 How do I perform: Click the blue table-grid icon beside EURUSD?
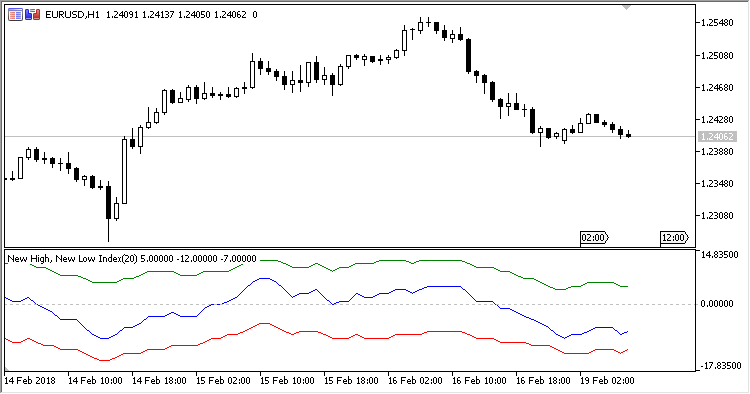click(15, 15)
